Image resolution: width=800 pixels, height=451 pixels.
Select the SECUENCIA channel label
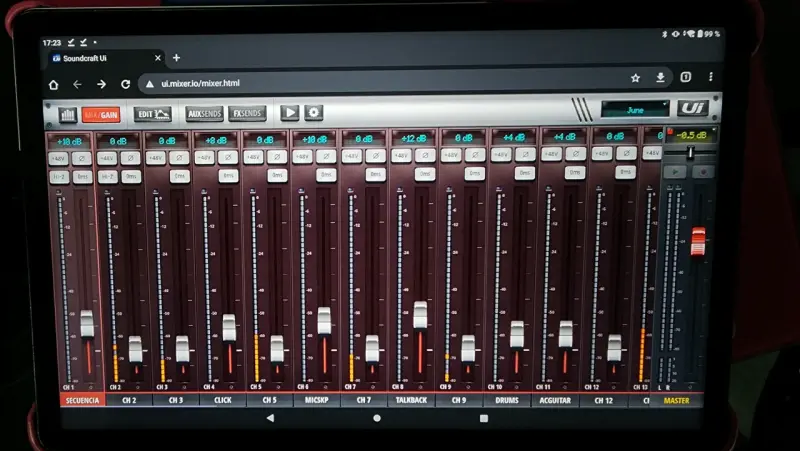point(82,400)
